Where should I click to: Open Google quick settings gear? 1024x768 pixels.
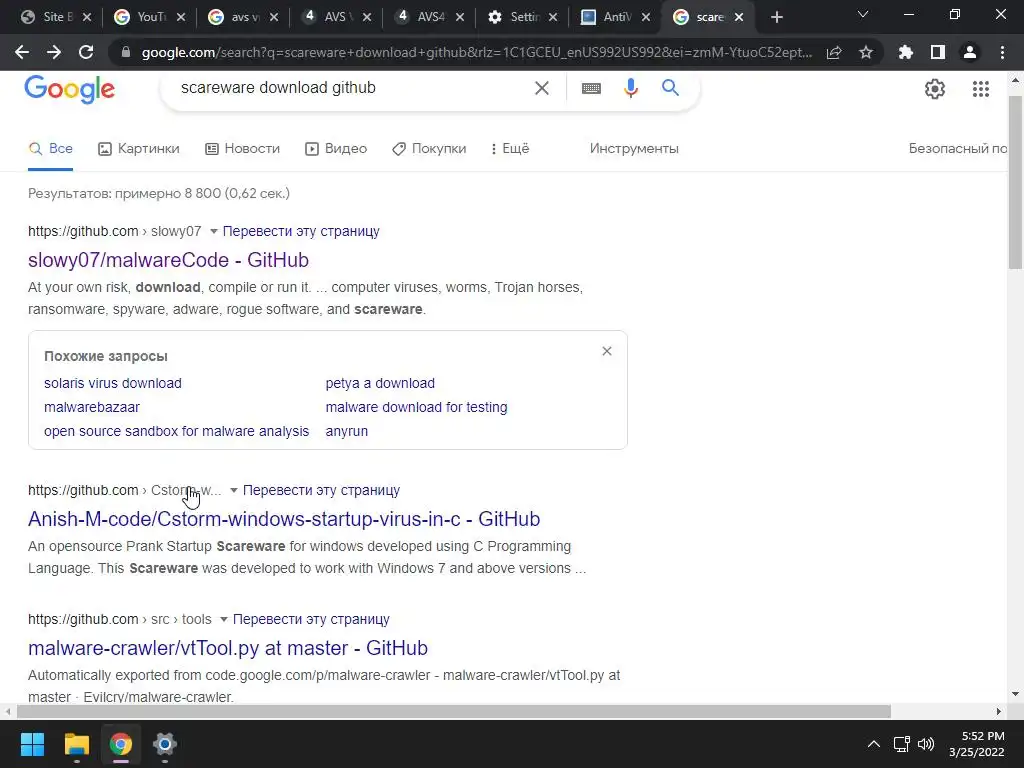(x=935, y=89)
